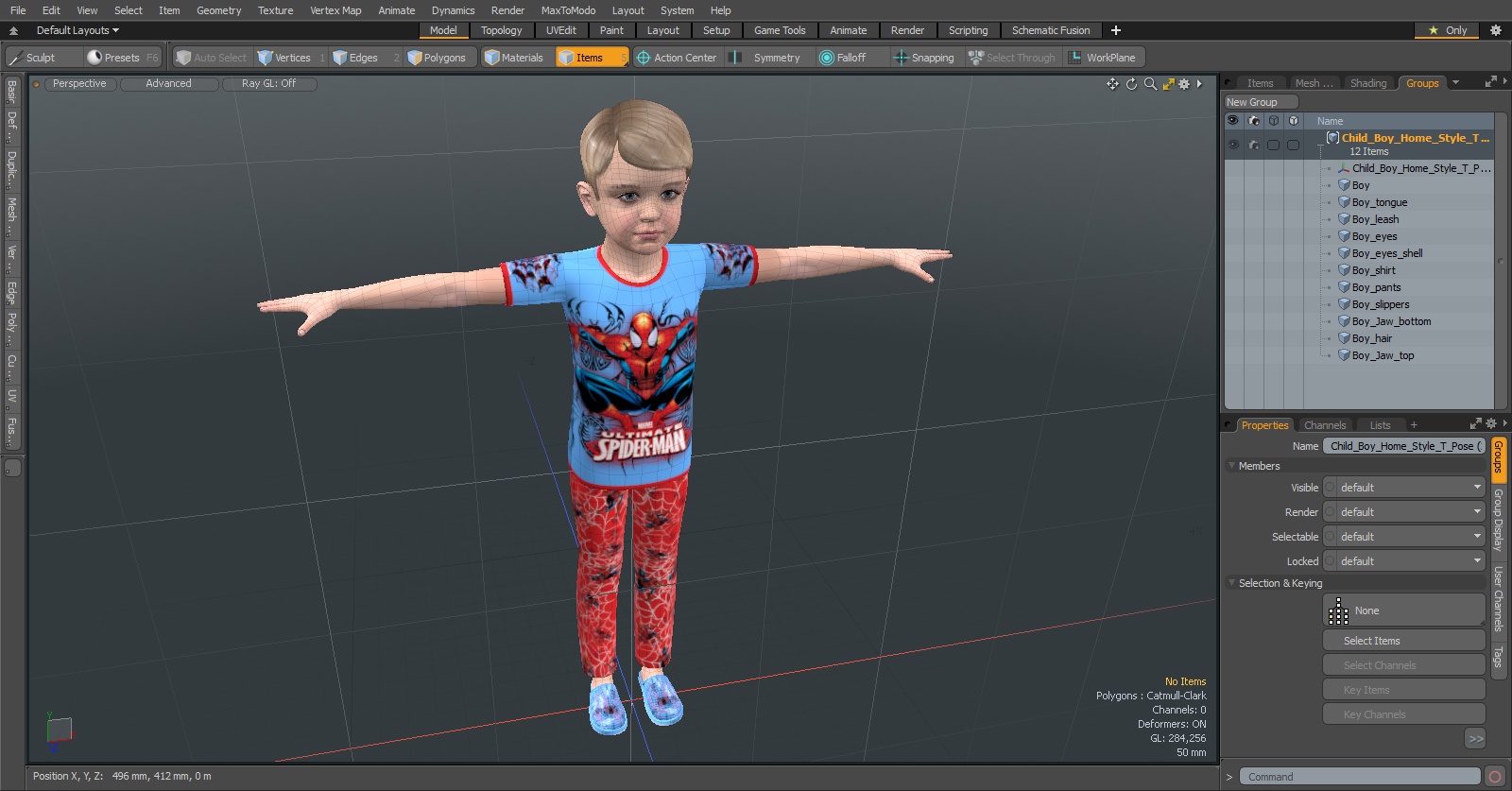The image size is (1512, 791).
Task: Click viewport zoom magnifier icon
Action: 1150,84
